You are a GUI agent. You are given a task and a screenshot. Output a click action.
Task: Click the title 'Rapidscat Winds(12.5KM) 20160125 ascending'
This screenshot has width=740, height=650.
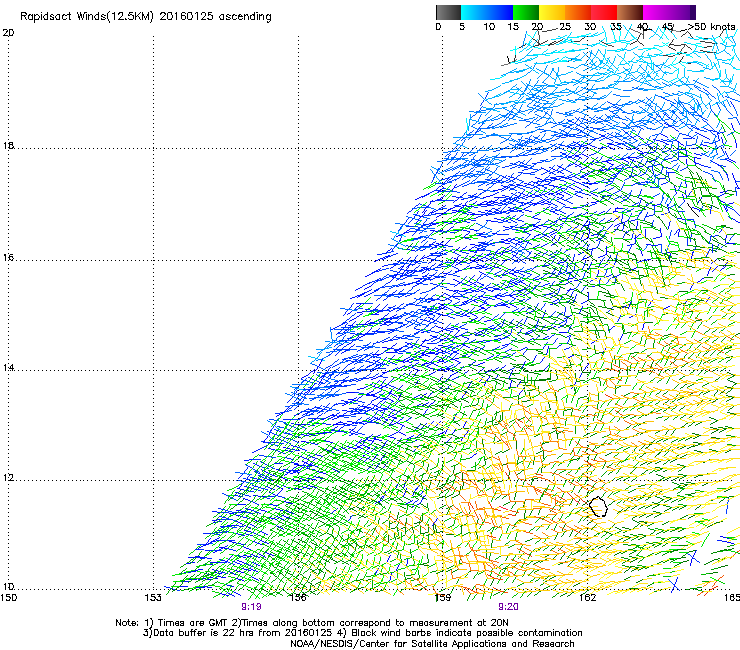tap(145, 17)
